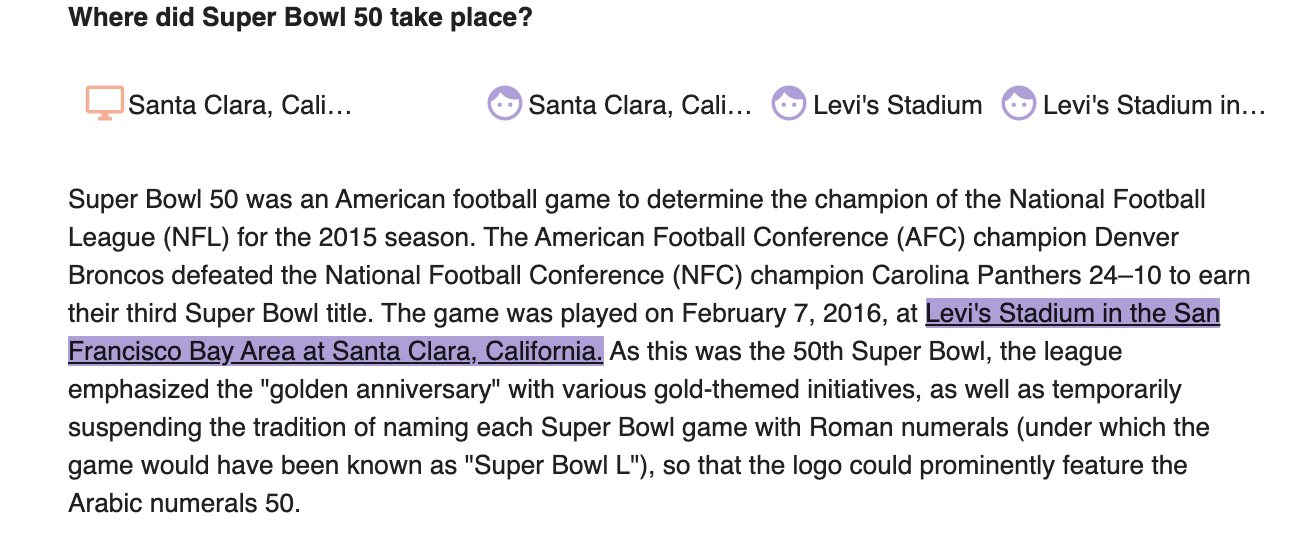
Task: Open the model answer "Santa Clara, Cali…" next to monitor
Action: tap(240, 105)
